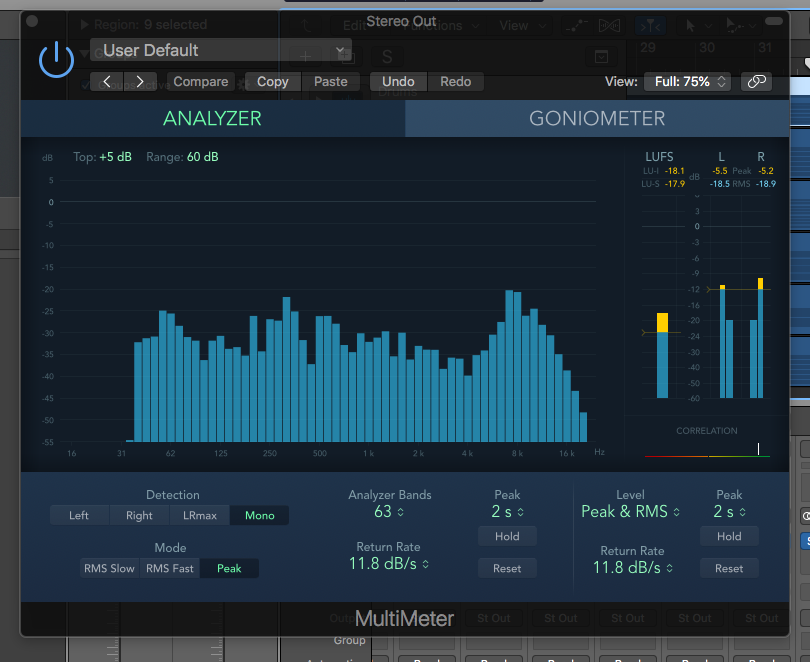The width and height of the screenshot is (810, 662).
Task: Click the LU-I -18.1 loudness value
Action: click(675, 171)
